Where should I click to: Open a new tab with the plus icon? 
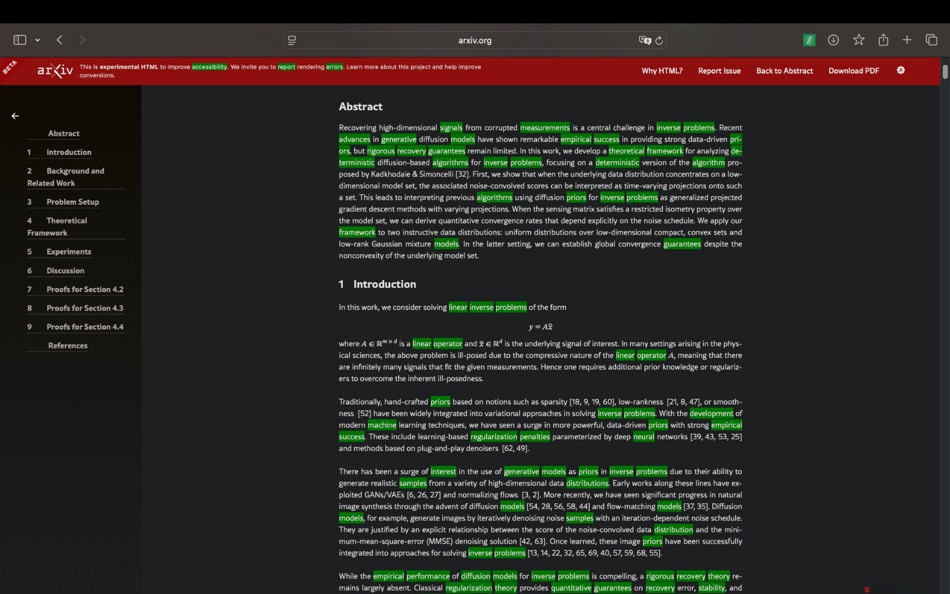(907, 40)
